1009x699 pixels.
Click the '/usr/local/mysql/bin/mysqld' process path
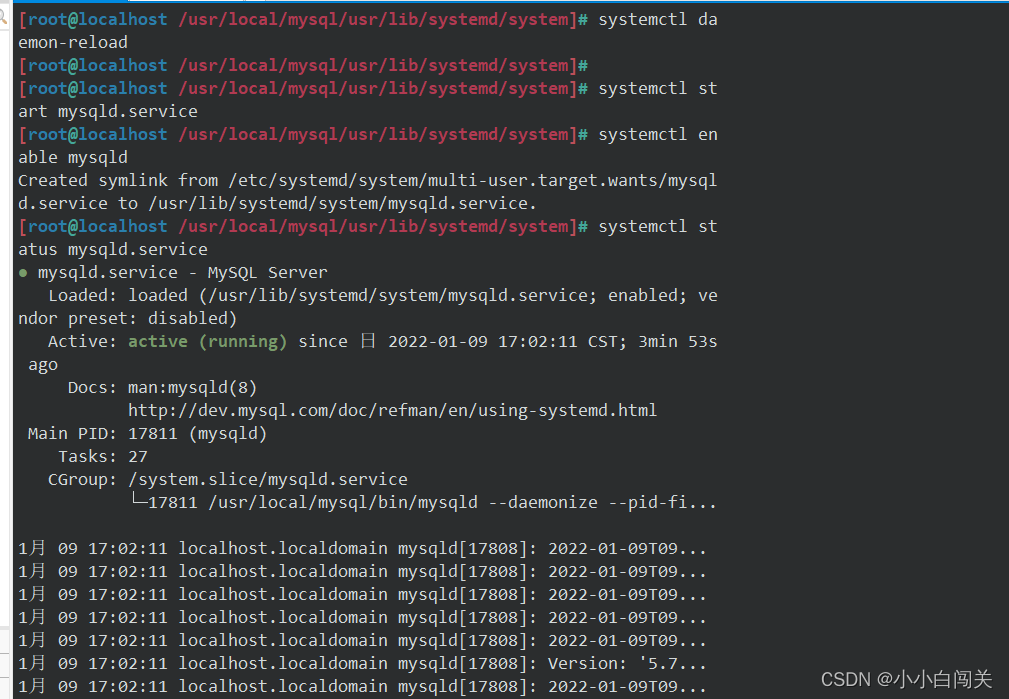[343, 503]
